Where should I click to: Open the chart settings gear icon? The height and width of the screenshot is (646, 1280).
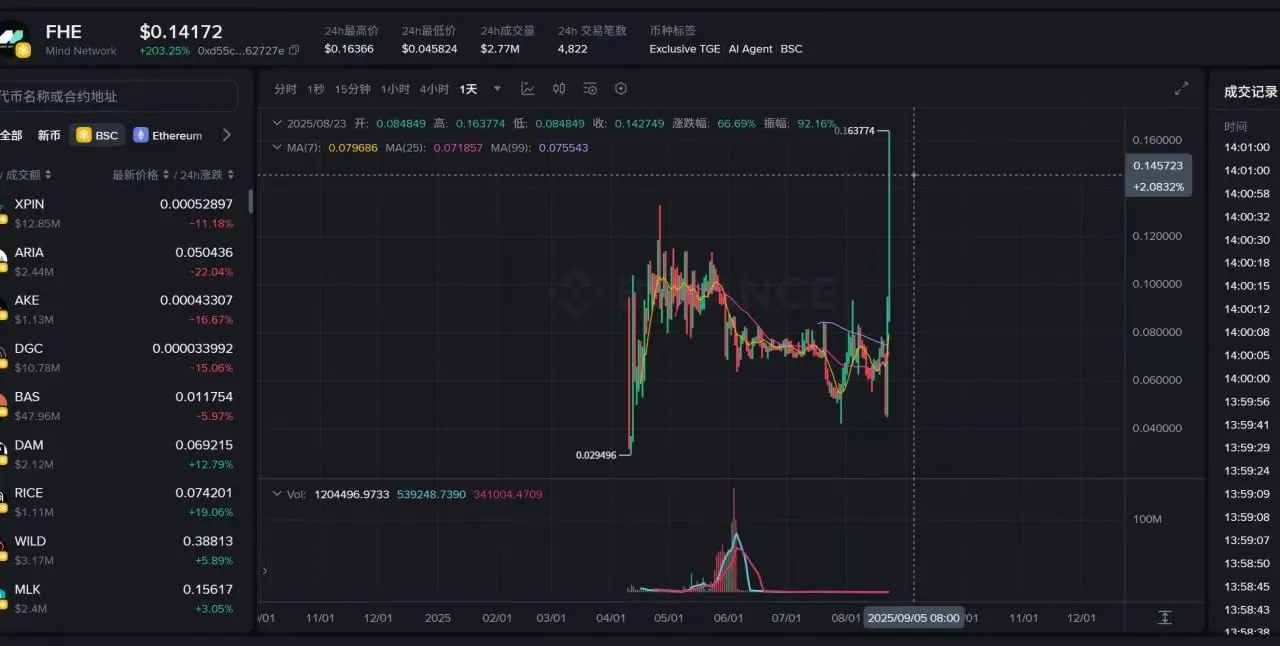pos(621,89)
